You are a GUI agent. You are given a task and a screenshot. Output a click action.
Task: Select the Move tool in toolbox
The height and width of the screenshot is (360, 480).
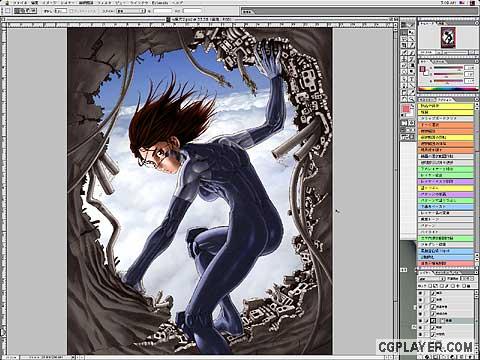click(x=411, y=32)
